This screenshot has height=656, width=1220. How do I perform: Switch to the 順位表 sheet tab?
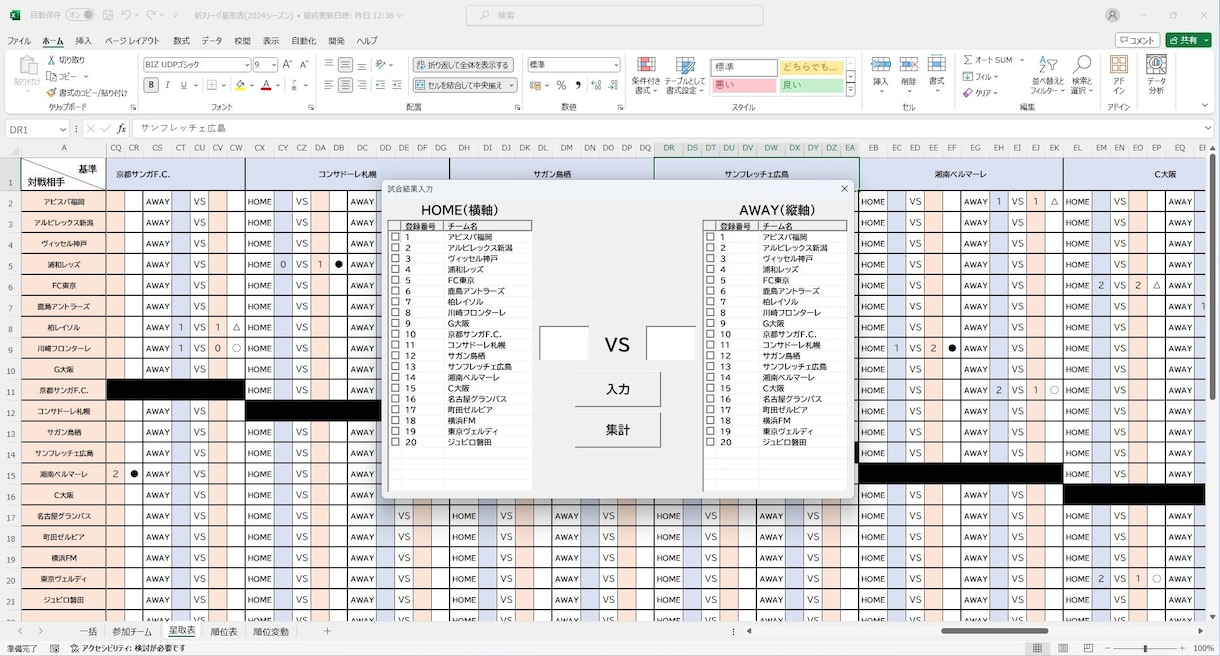[223, 632]
